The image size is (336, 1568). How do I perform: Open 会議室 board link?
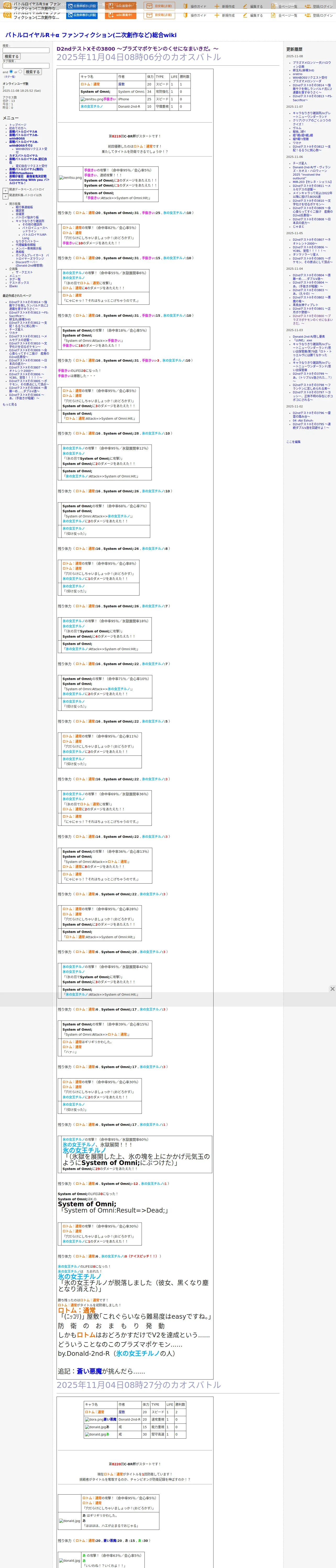(20, 214)
